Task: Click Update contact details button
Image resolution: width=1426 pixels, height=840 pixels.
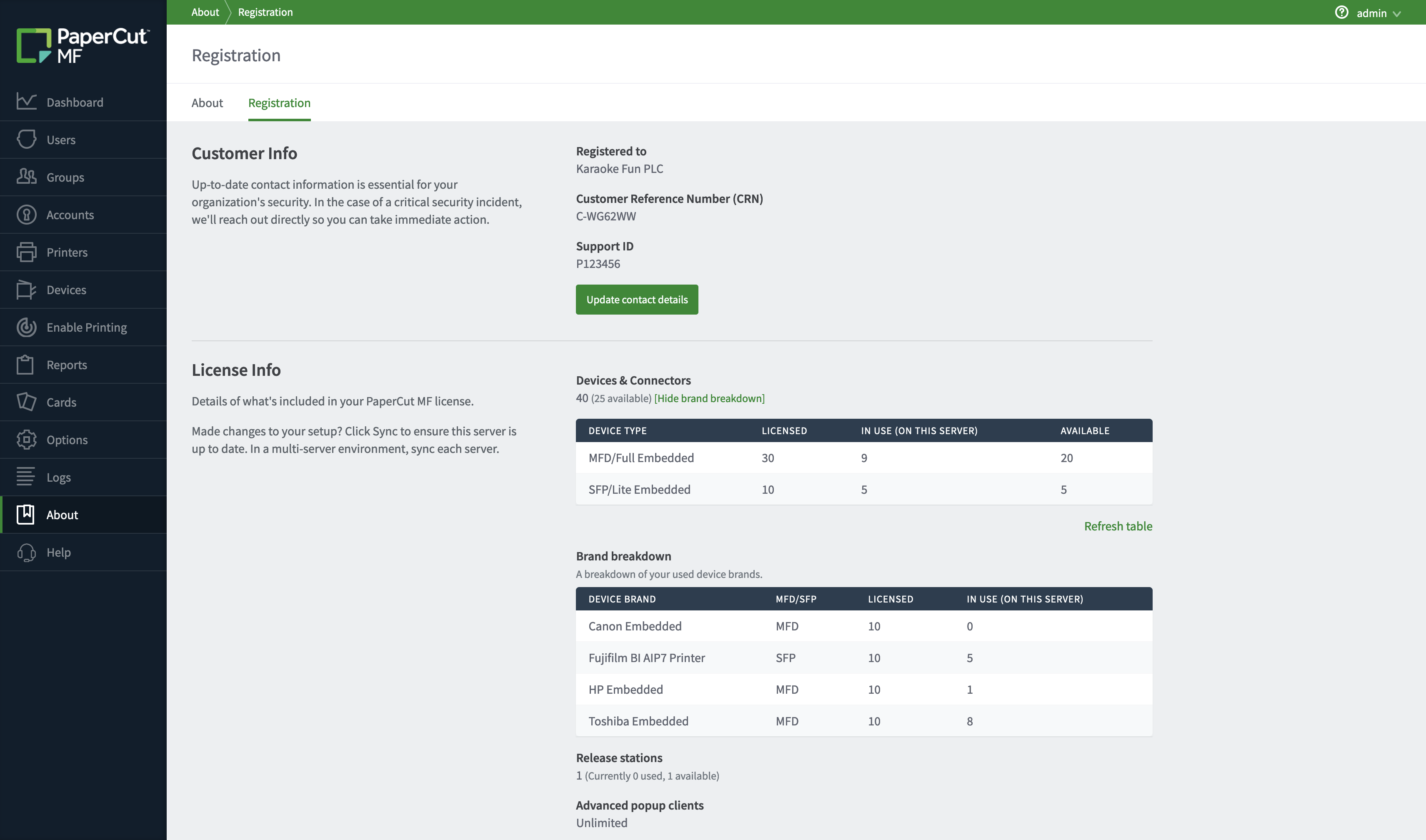Action: click(637, 300)
